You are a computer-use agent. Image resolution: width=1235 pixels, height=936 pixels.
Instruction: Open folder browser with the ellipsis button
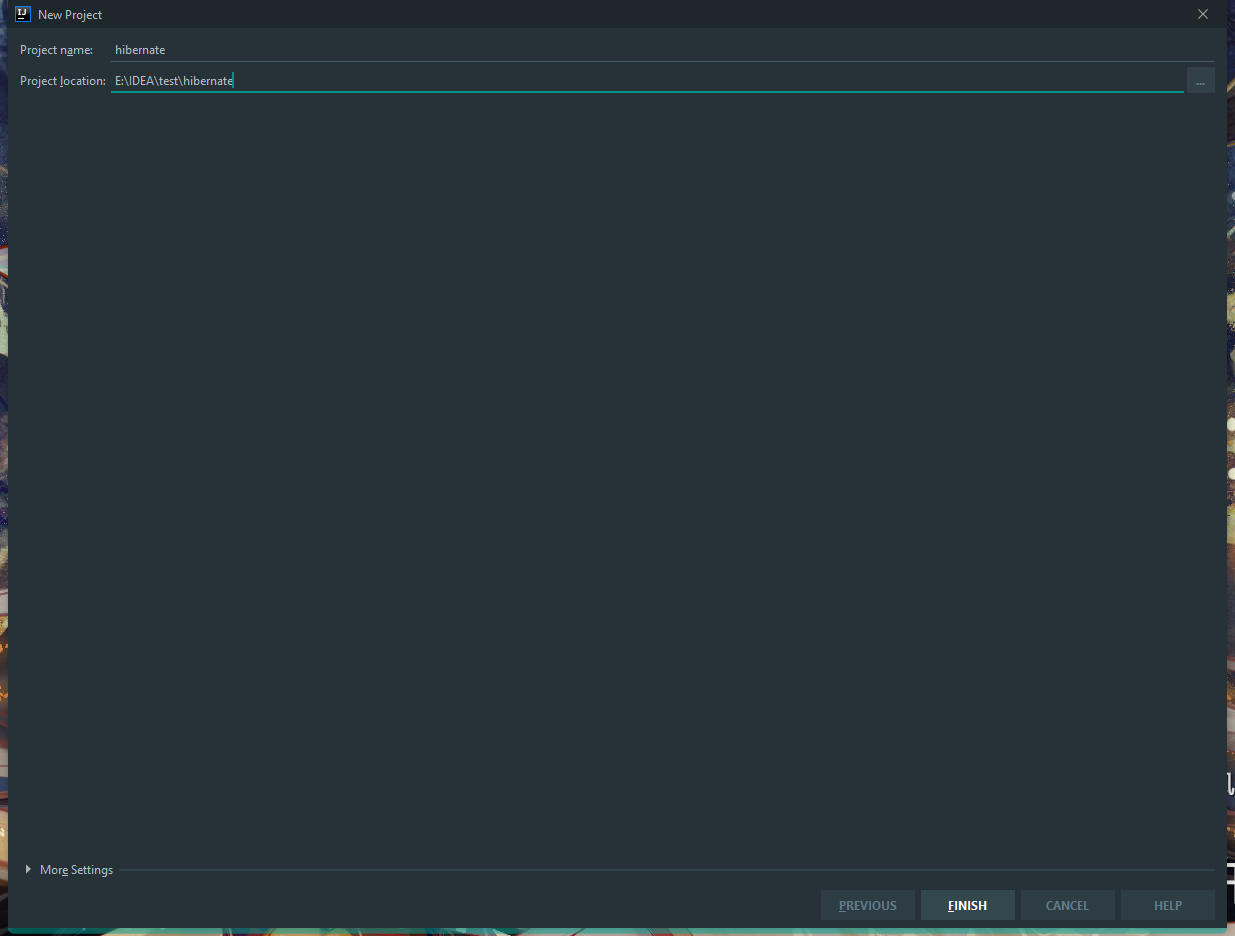[x=1200, y=81]
